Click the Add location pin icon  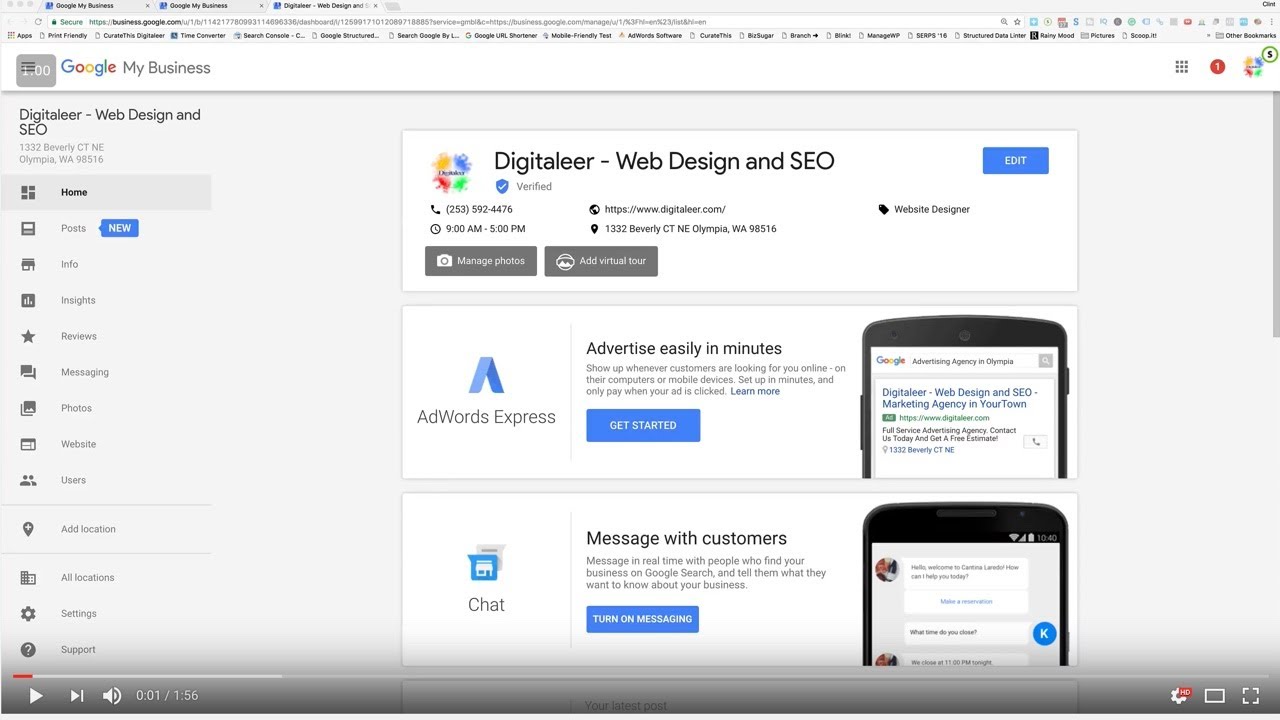[28, 529]
